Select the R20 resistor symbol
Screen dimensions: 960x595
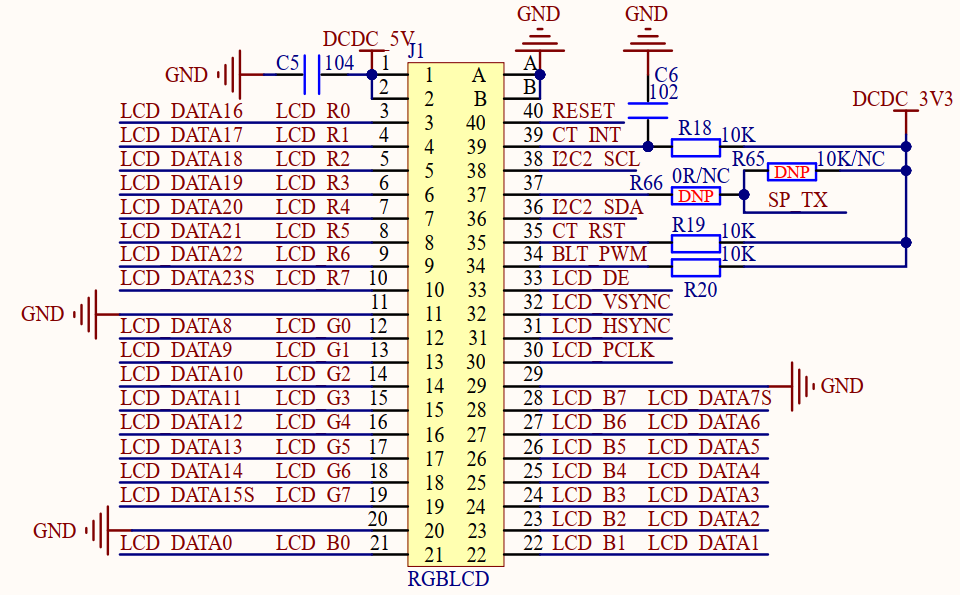tap(696, 267)
